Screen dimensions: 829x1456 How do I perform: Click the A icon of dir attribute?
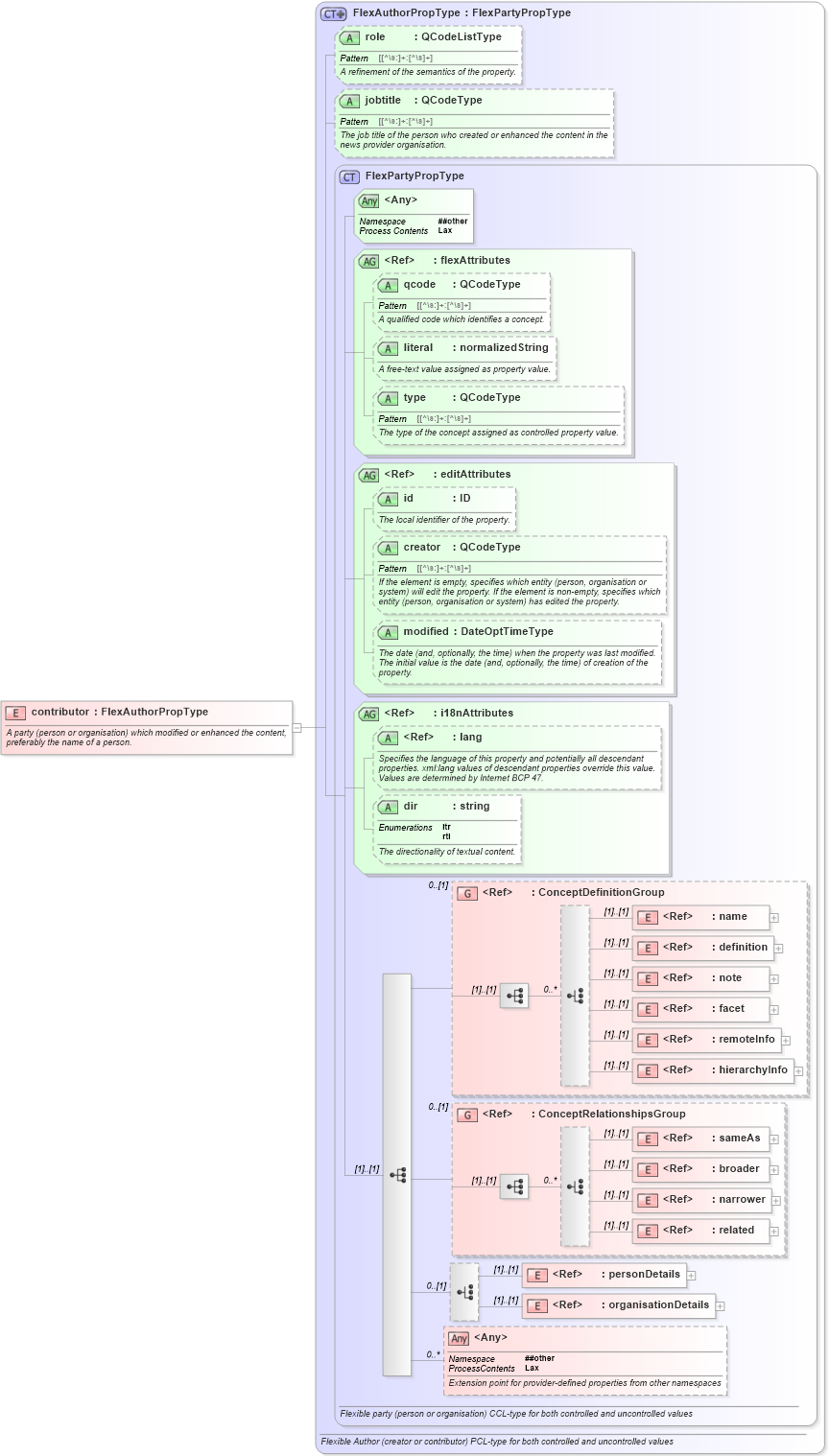coord(388,807)
